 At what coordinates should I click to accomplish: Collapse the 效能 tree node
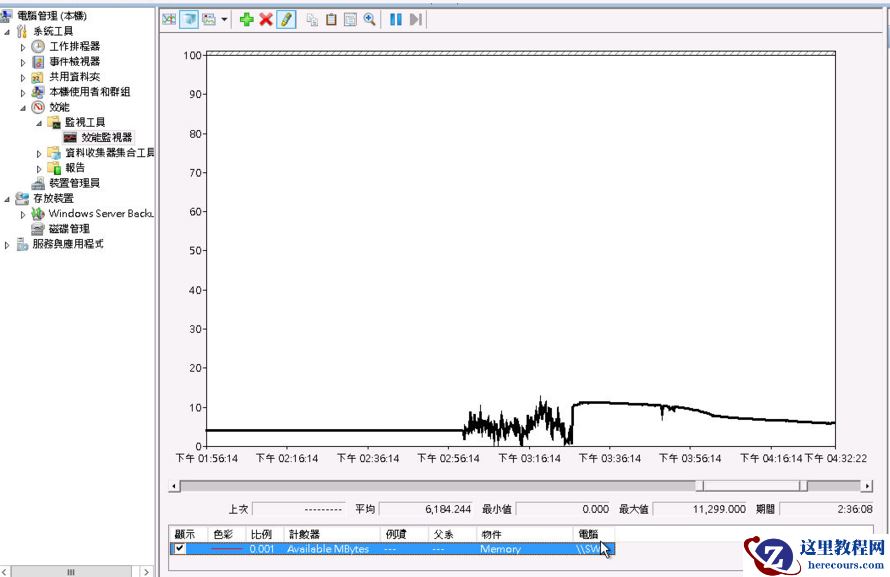pos(24,107)
